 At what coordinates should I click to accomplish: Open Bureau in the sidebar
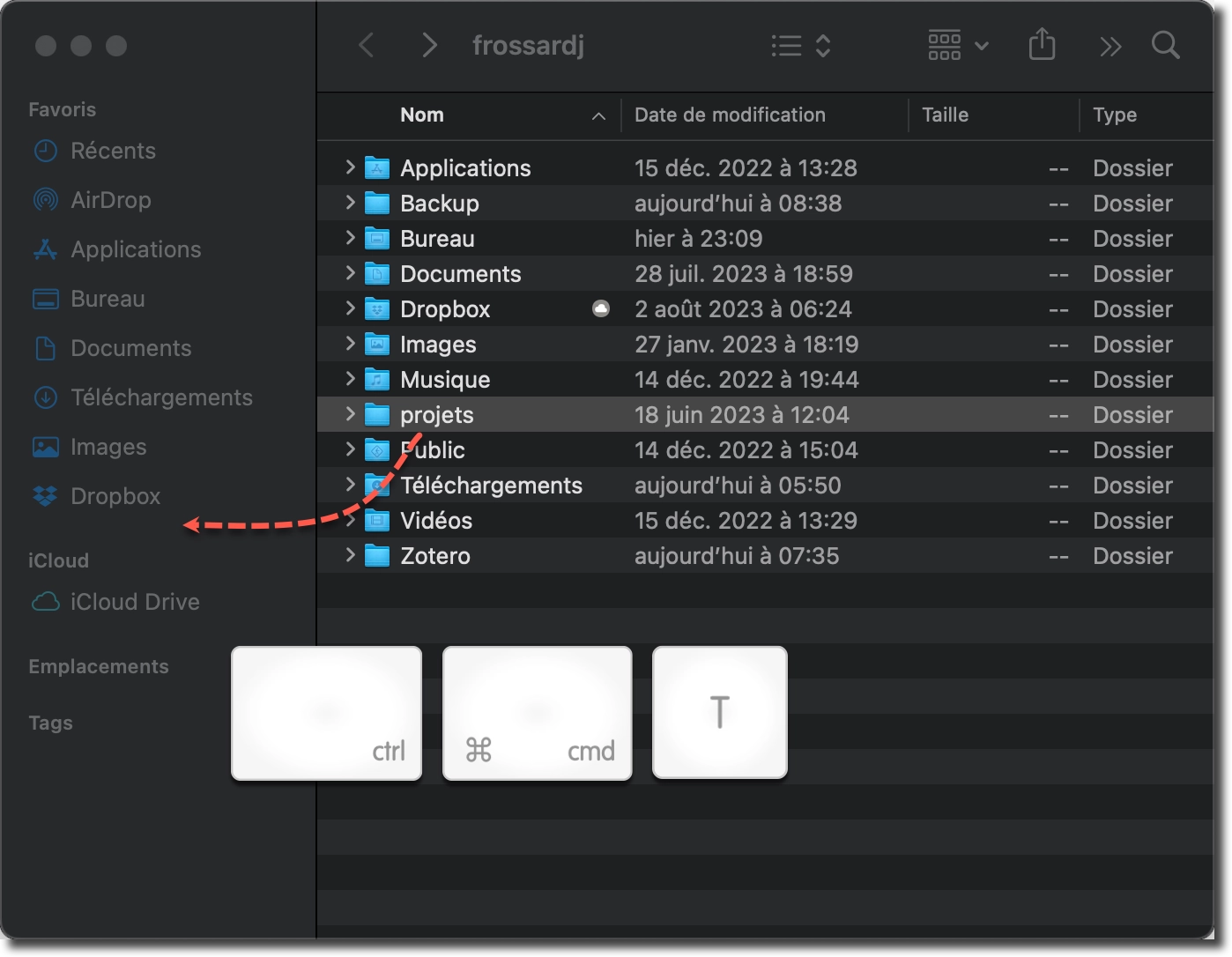(x=88, y=299)
